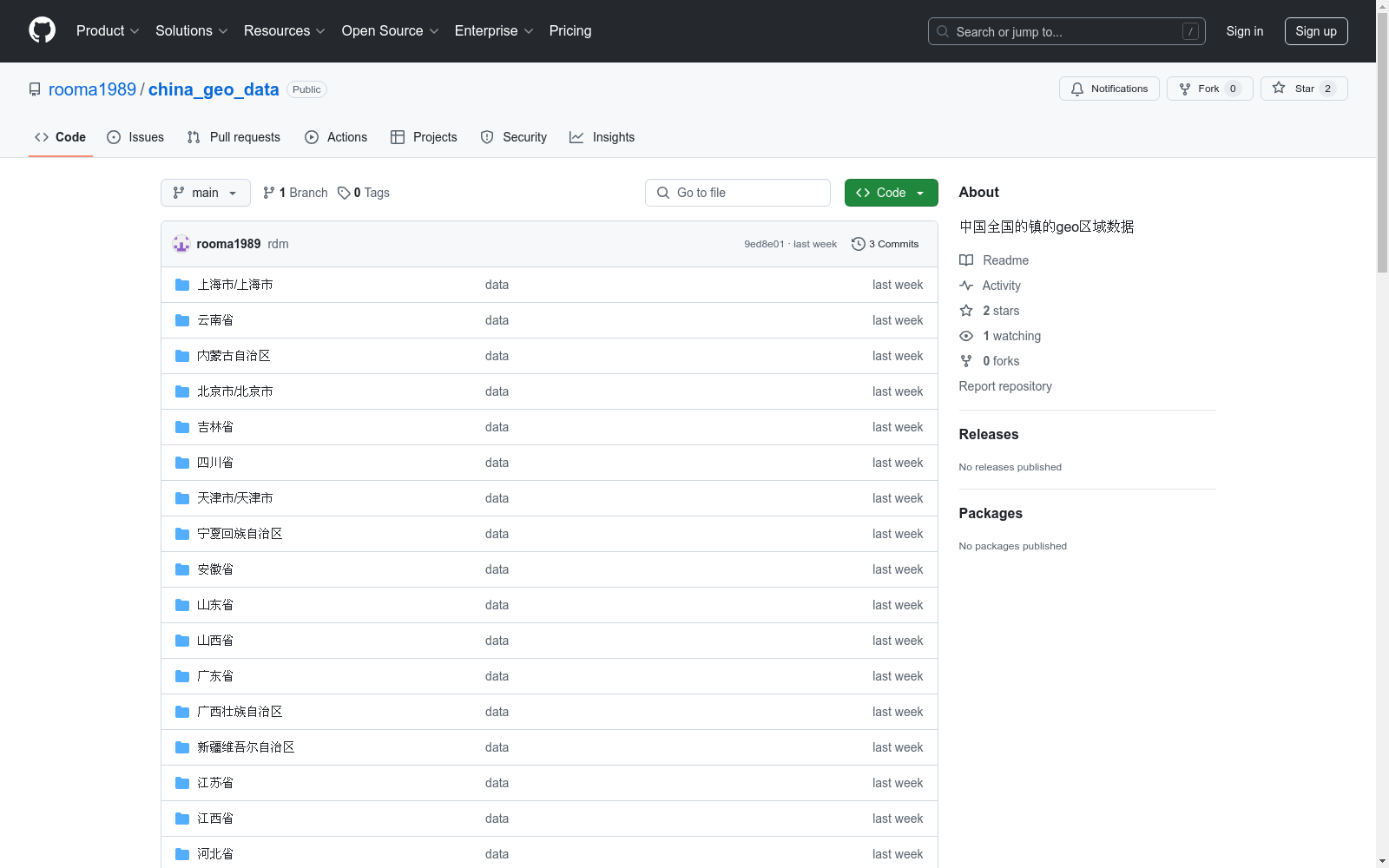Expand the Solutions menu
The height and width of the screenshot is (868, 1389).
(x=192, y=30)
